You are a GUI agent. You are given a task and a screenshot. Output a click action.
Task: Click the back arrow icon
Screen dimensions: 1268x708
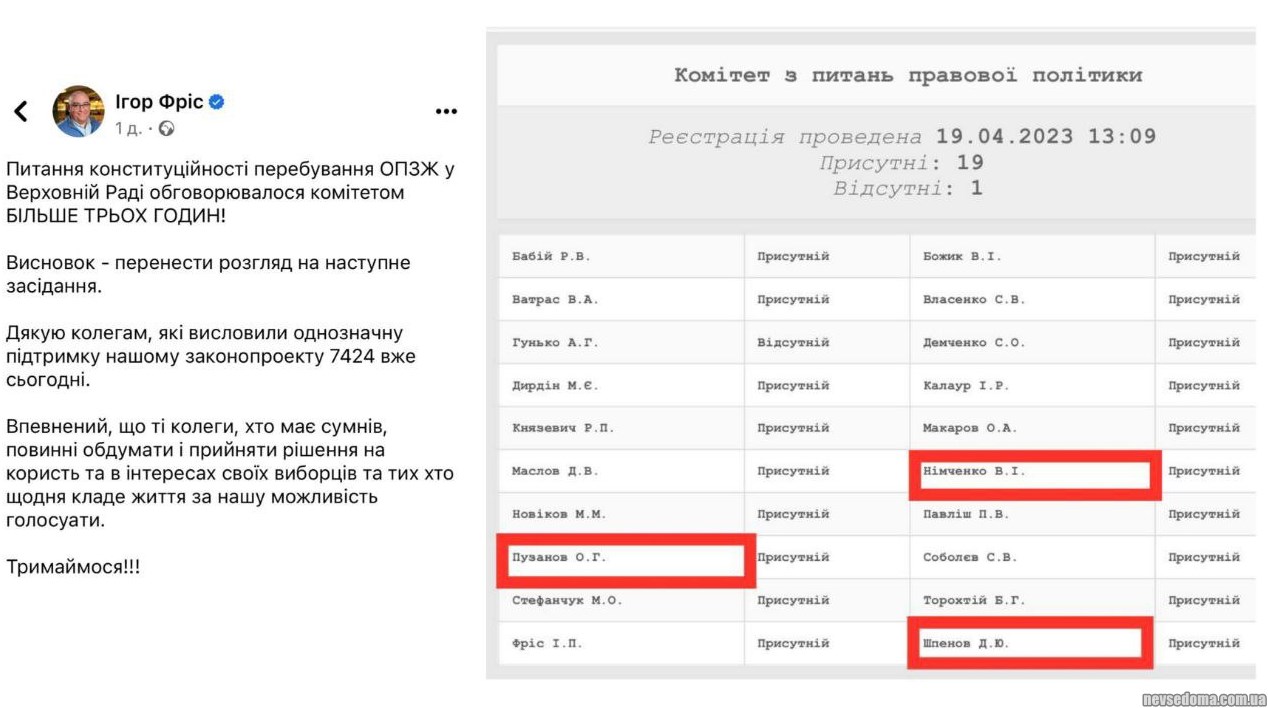[x=21, y=111]
